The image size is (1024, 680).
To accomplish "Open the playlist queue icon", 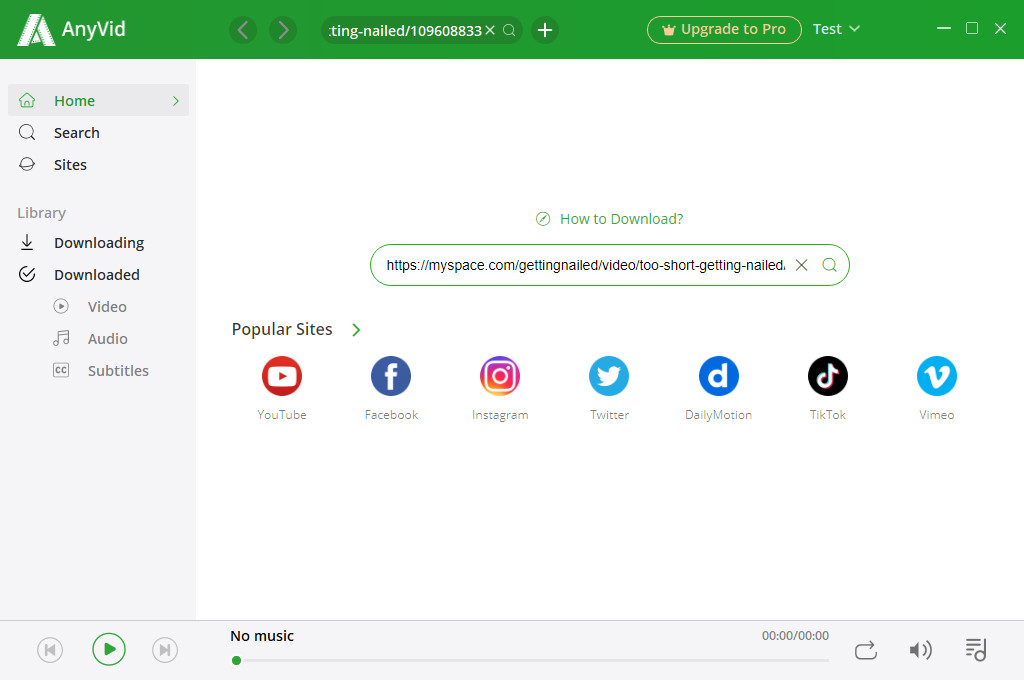I will click(x=976, y=649).
